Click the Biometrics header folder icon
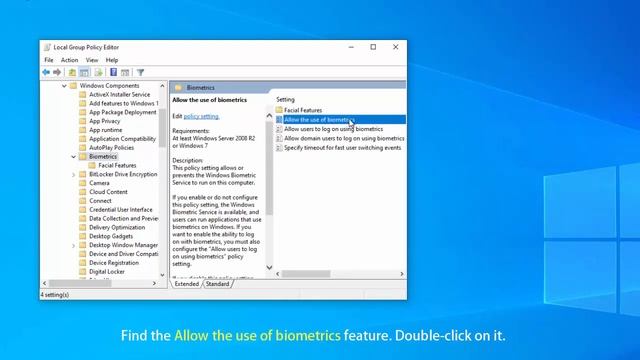Viewport: 640px width, 360px height. tap(178, 87)
